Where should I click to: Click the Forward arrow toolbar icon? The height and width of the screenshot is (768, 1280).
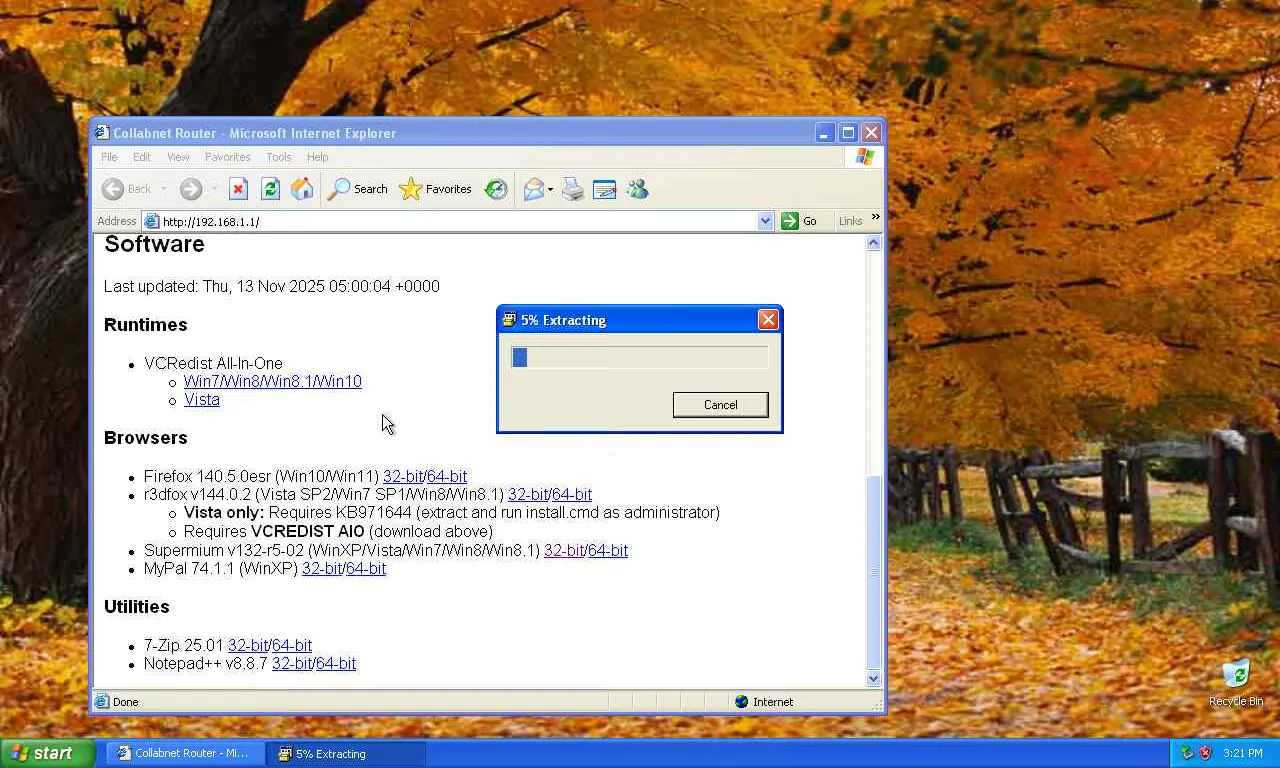pyautogui.click(x=190, y=189)
